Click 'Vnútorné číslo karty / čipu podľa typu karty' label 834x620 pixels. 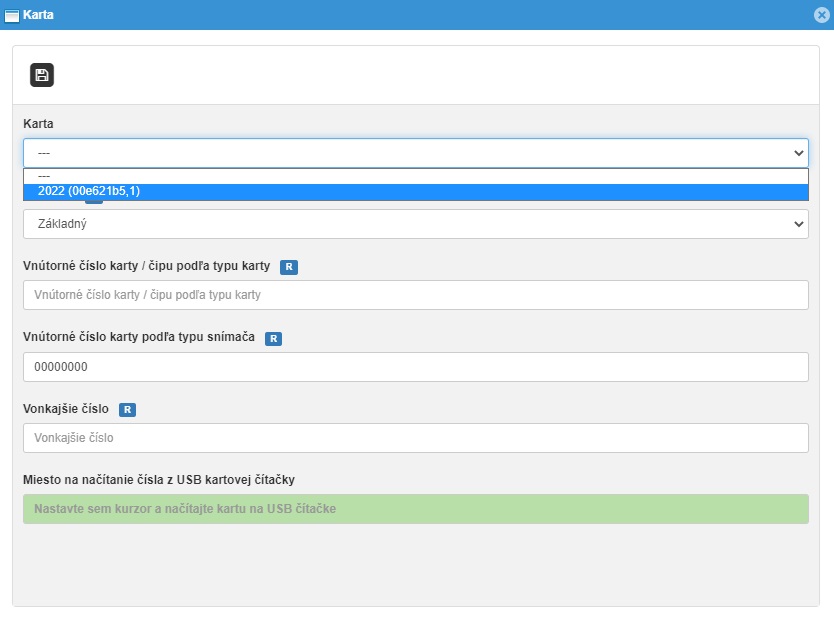[147, 267]
